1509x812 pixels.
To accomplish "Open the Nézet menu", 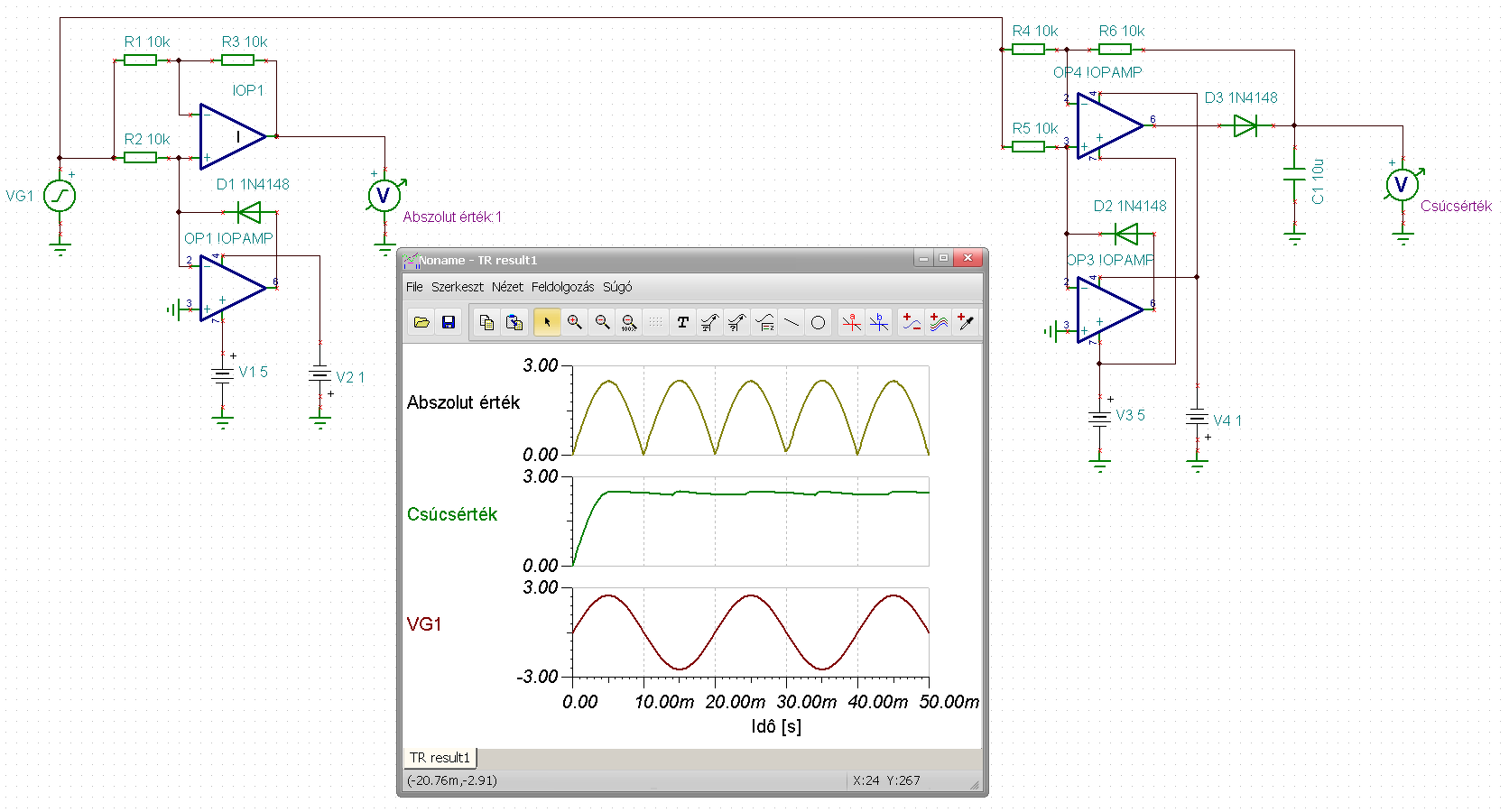I will click(507, 287).
